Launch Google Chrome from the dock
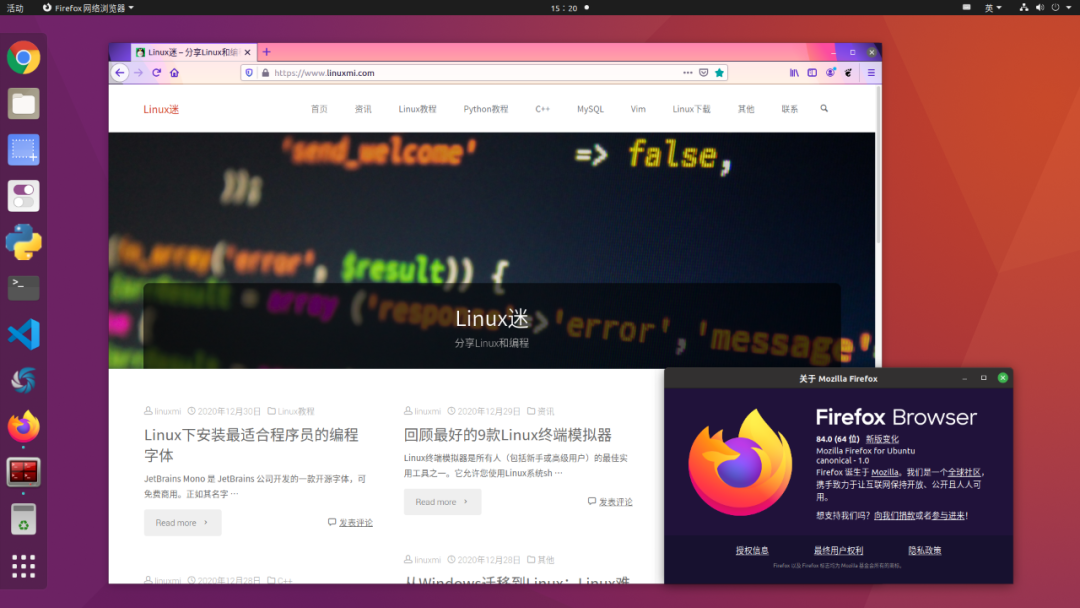The width and height of the screenshot is (1080, 608). (23, 58)
